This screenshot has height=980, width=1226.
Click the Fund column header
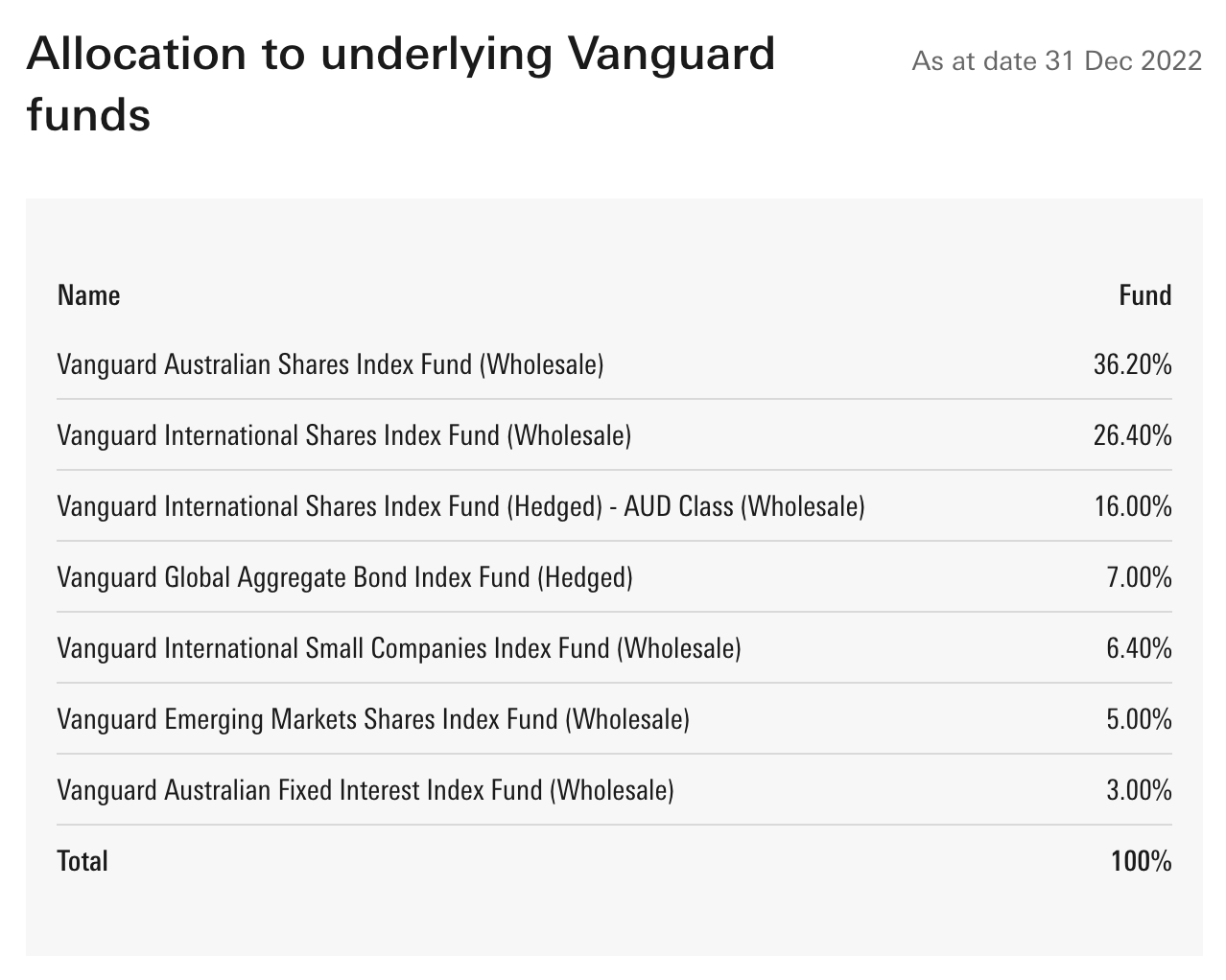coord(1145,294)
